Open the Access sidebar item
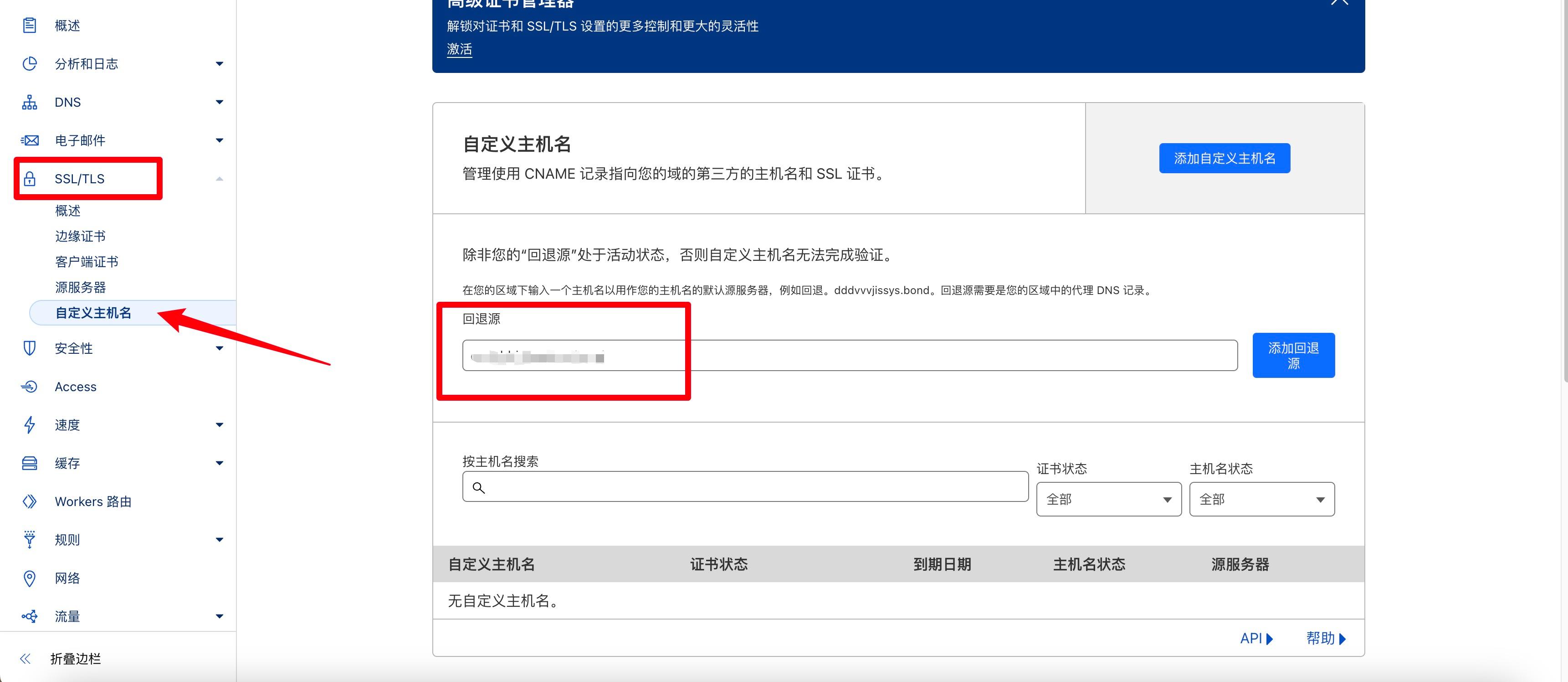1568x682 pixels. click(76, 386)
